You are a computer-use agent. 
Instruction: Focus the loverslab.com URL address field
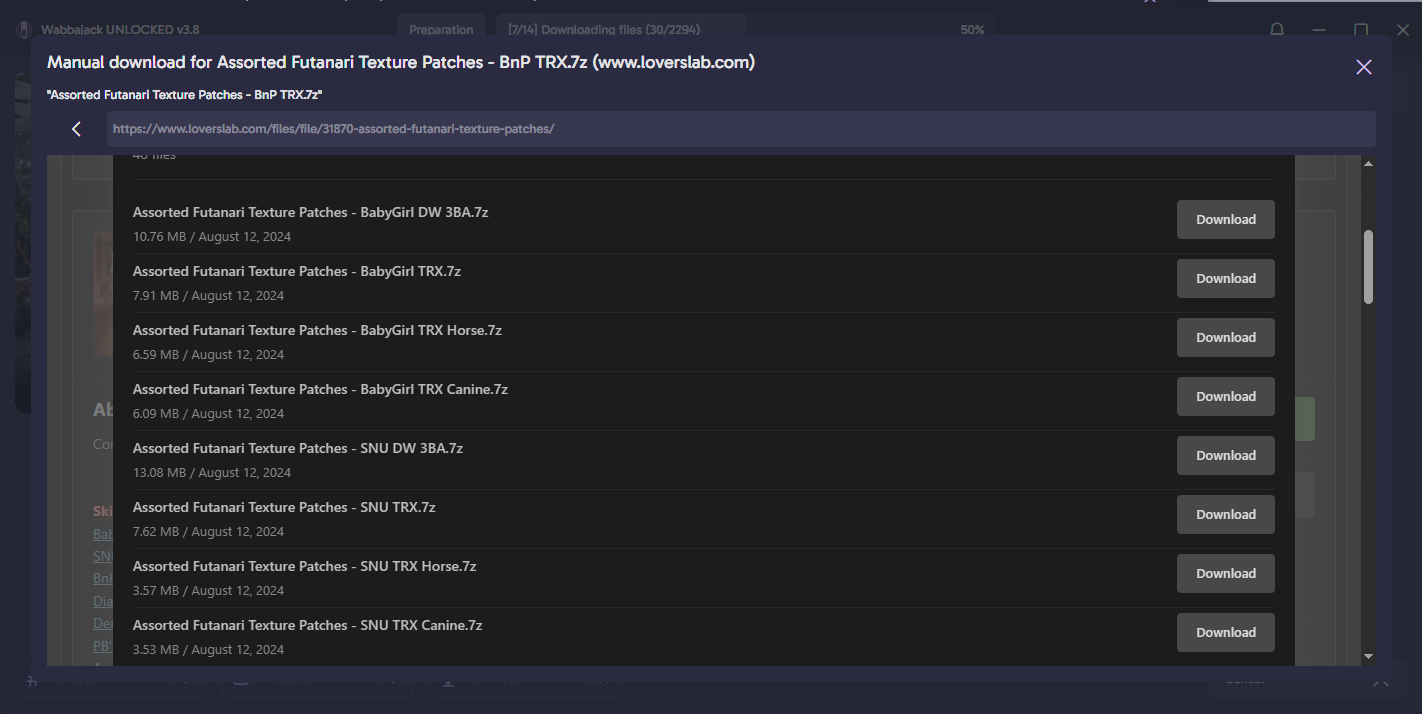click(x=741, y=129)
